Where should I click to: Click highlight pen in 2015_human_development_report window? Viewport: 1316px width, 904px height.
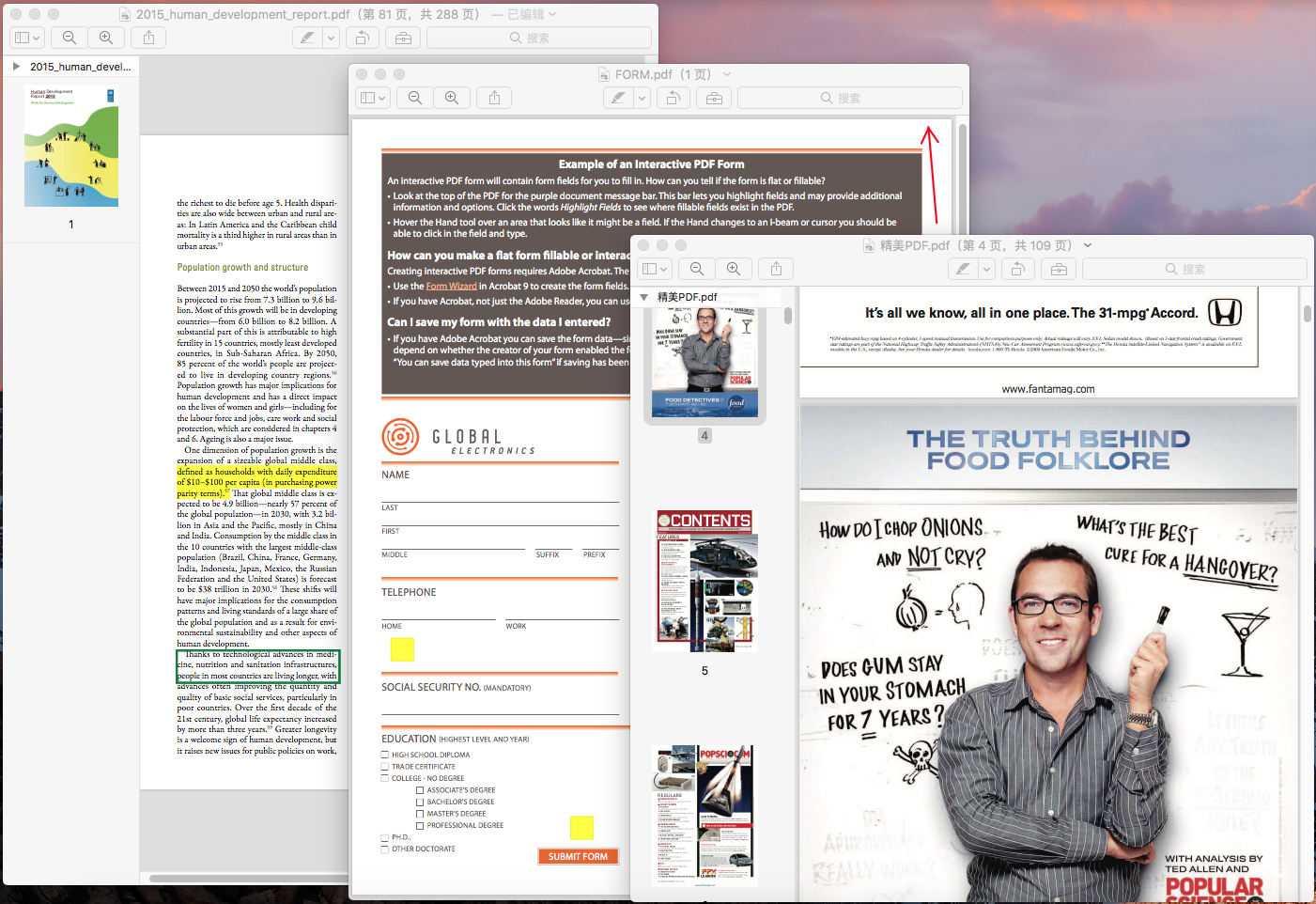click(307, 38)
